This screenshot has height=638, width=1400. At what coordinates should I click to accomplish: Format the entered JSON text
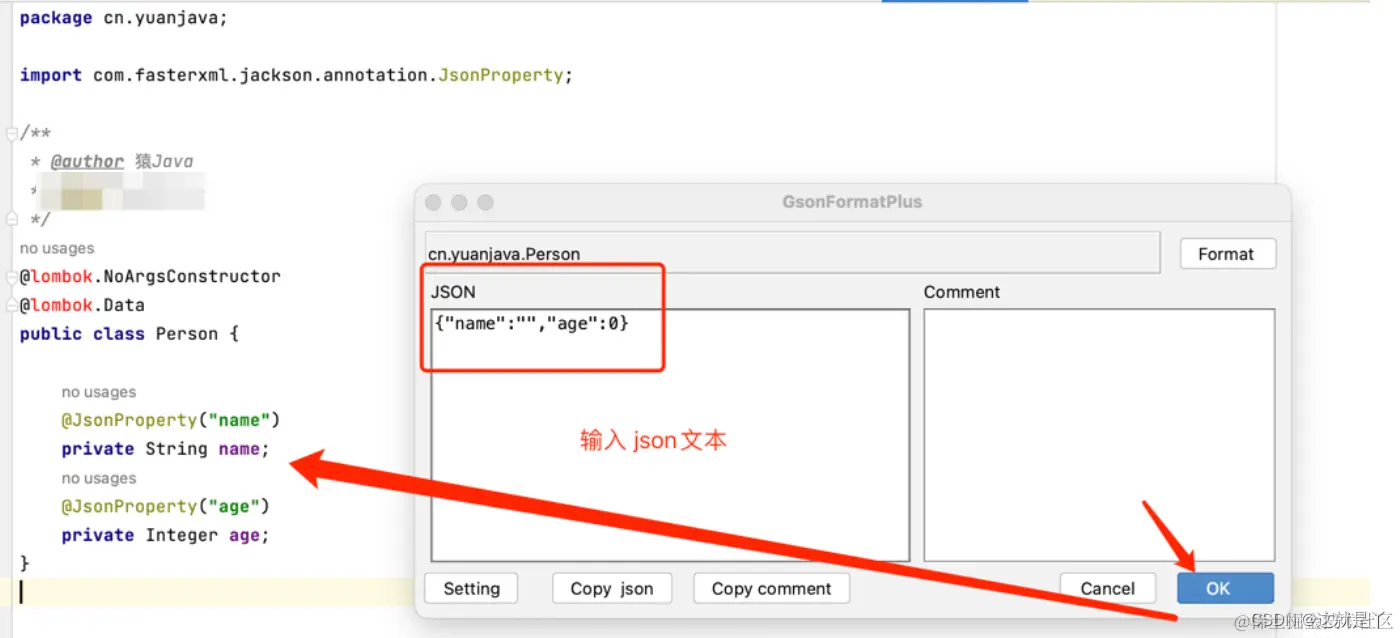point(1227,253)
